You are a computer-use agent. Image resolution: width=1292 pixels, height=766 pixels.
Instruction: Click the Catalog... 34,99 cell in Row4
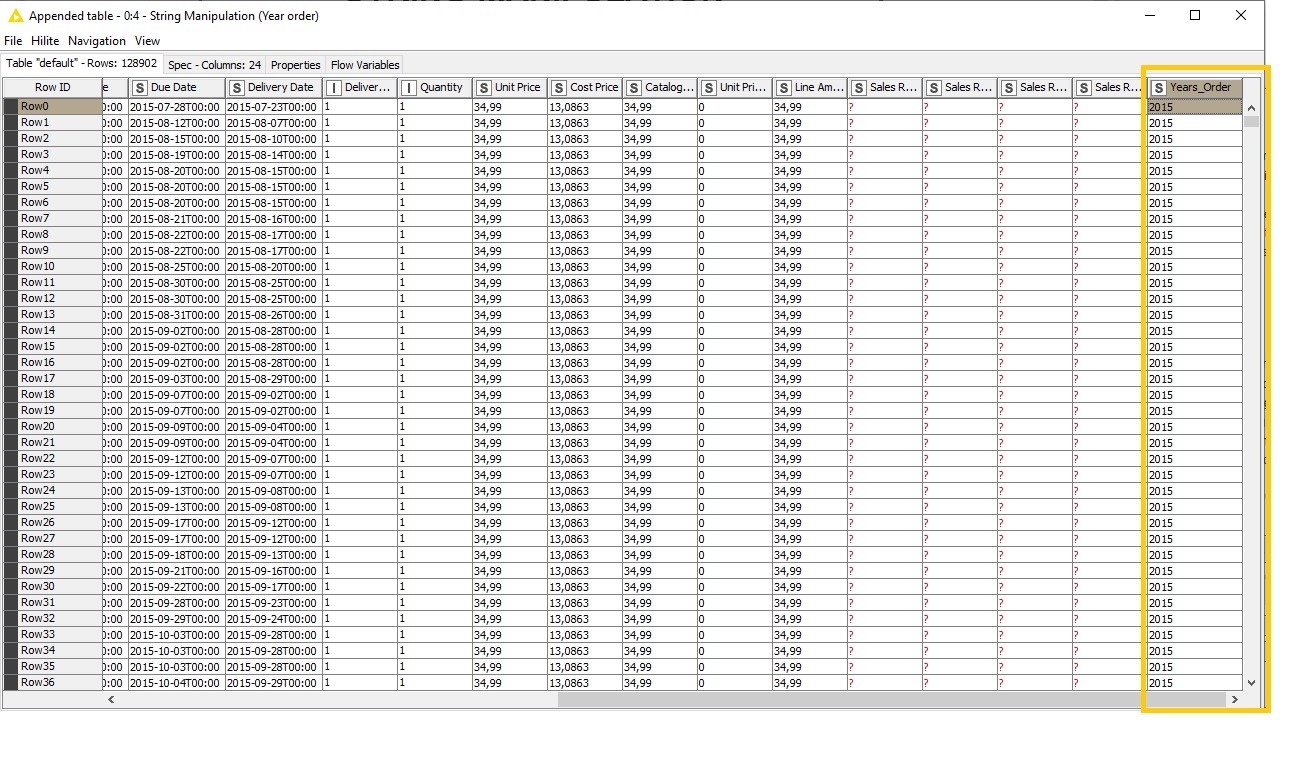point(660,171)
